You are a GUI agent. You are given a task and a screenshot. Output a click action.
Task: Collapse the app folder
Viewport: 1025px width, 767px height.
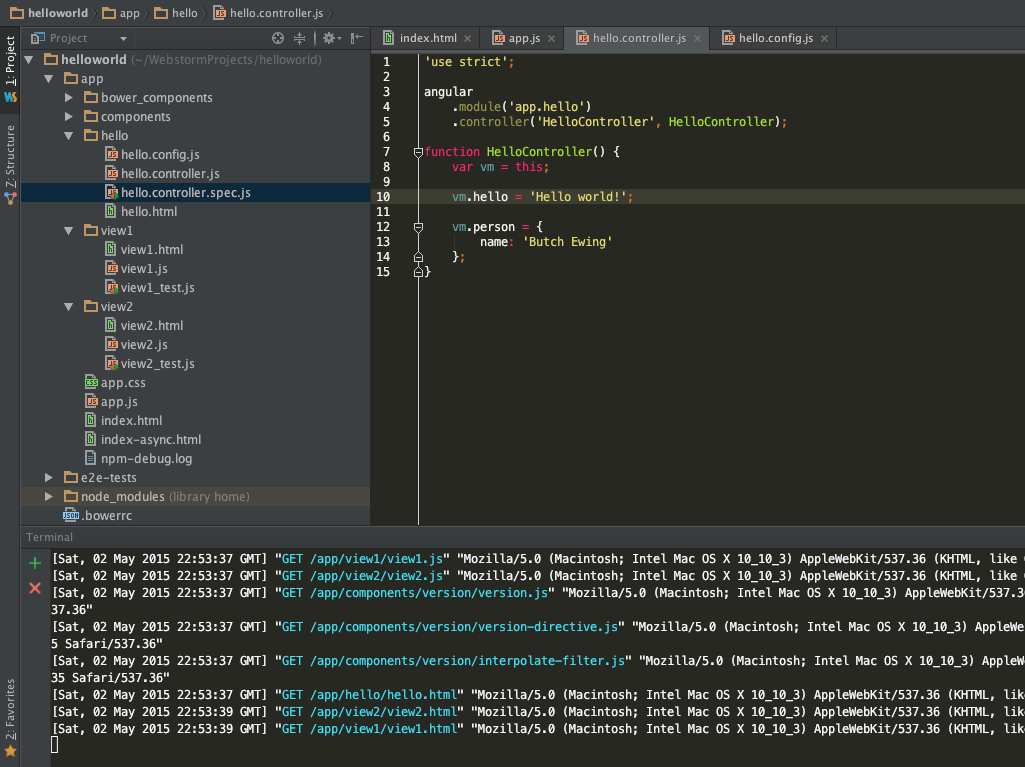(x=49, y=78)
